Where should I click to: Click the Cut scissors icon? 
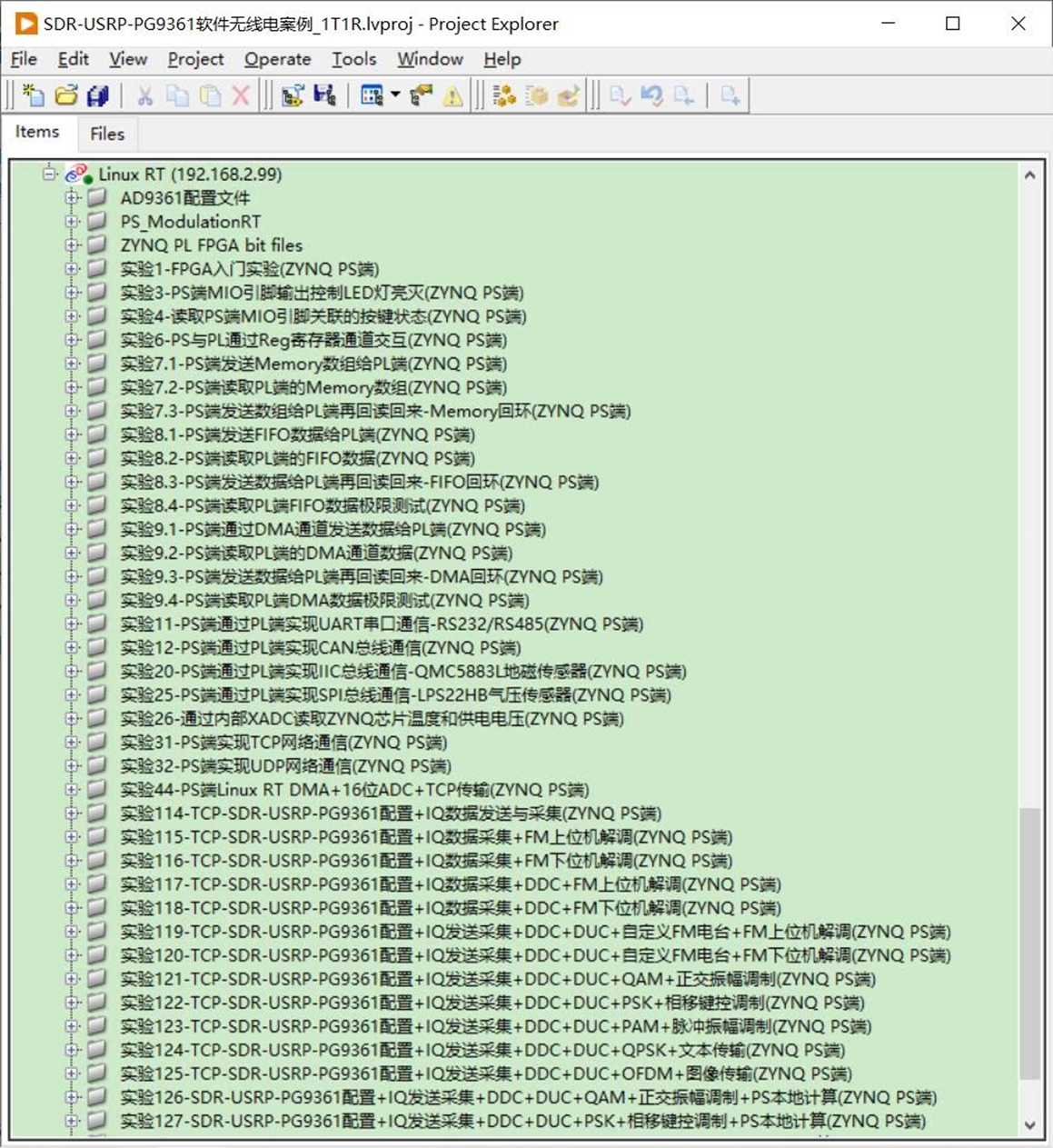point(145,95)
